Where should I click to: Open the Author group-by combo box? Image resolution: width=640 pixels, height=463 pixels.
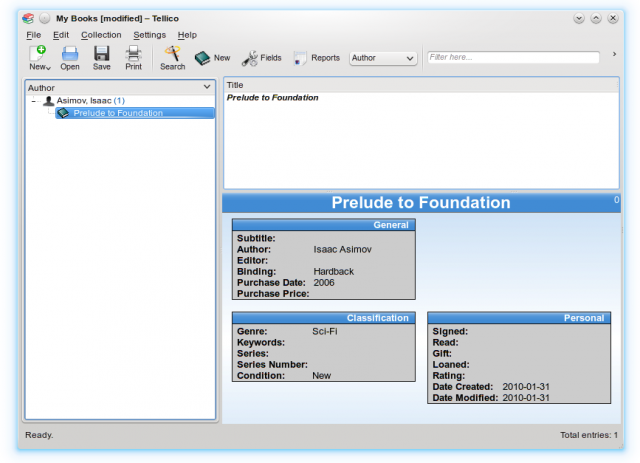(383, 58)
